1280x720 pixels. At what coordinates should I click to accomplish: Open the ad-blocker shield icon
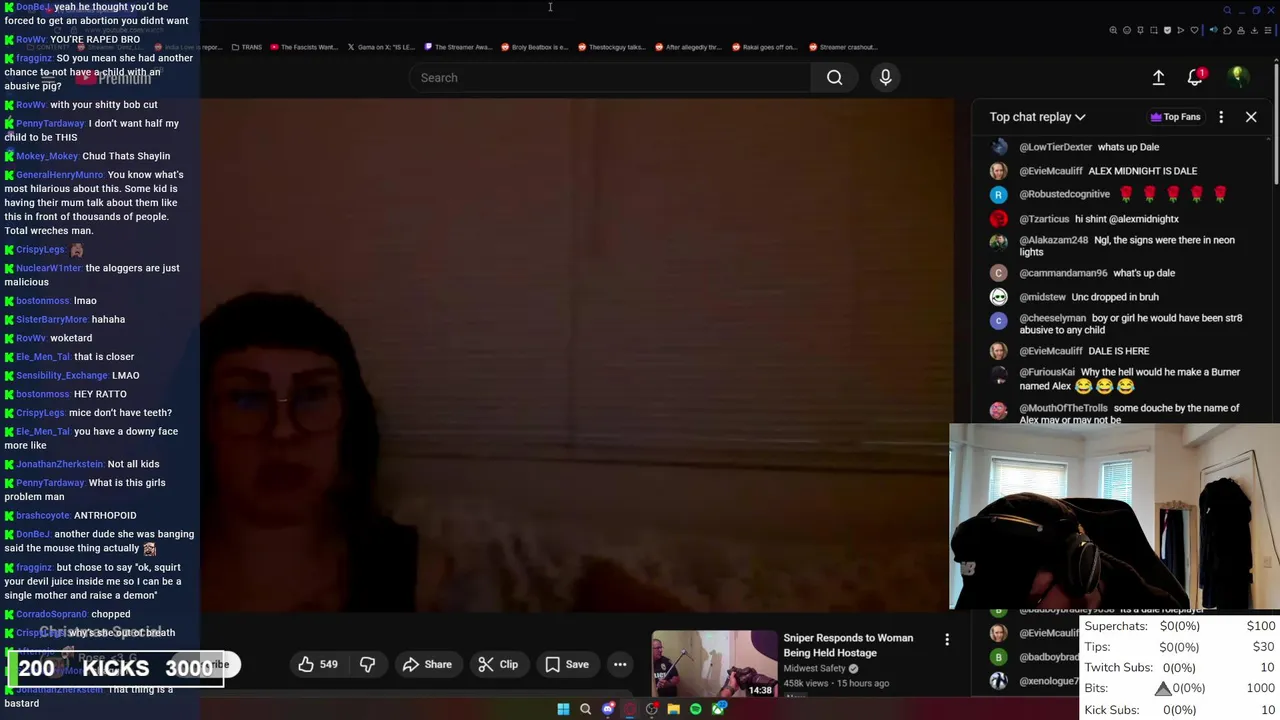[1167, 30]
